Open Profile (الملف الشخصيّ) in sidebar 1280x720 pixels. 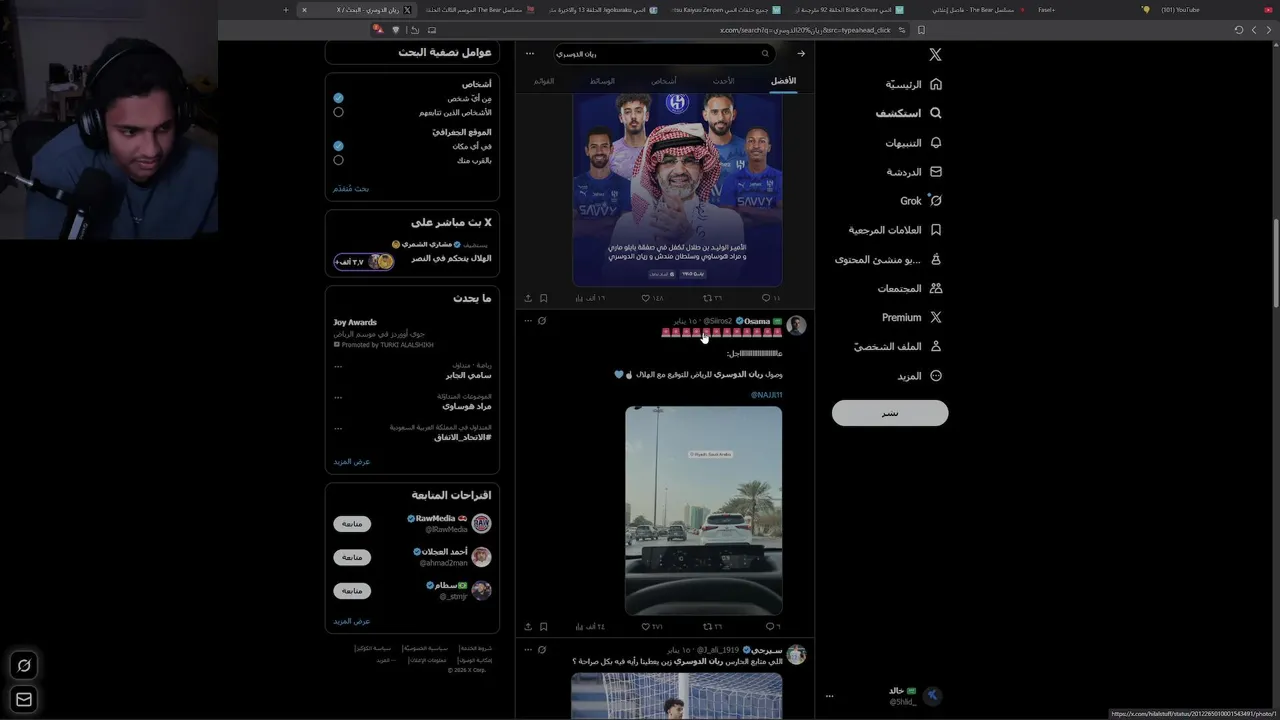coord(898,346)
